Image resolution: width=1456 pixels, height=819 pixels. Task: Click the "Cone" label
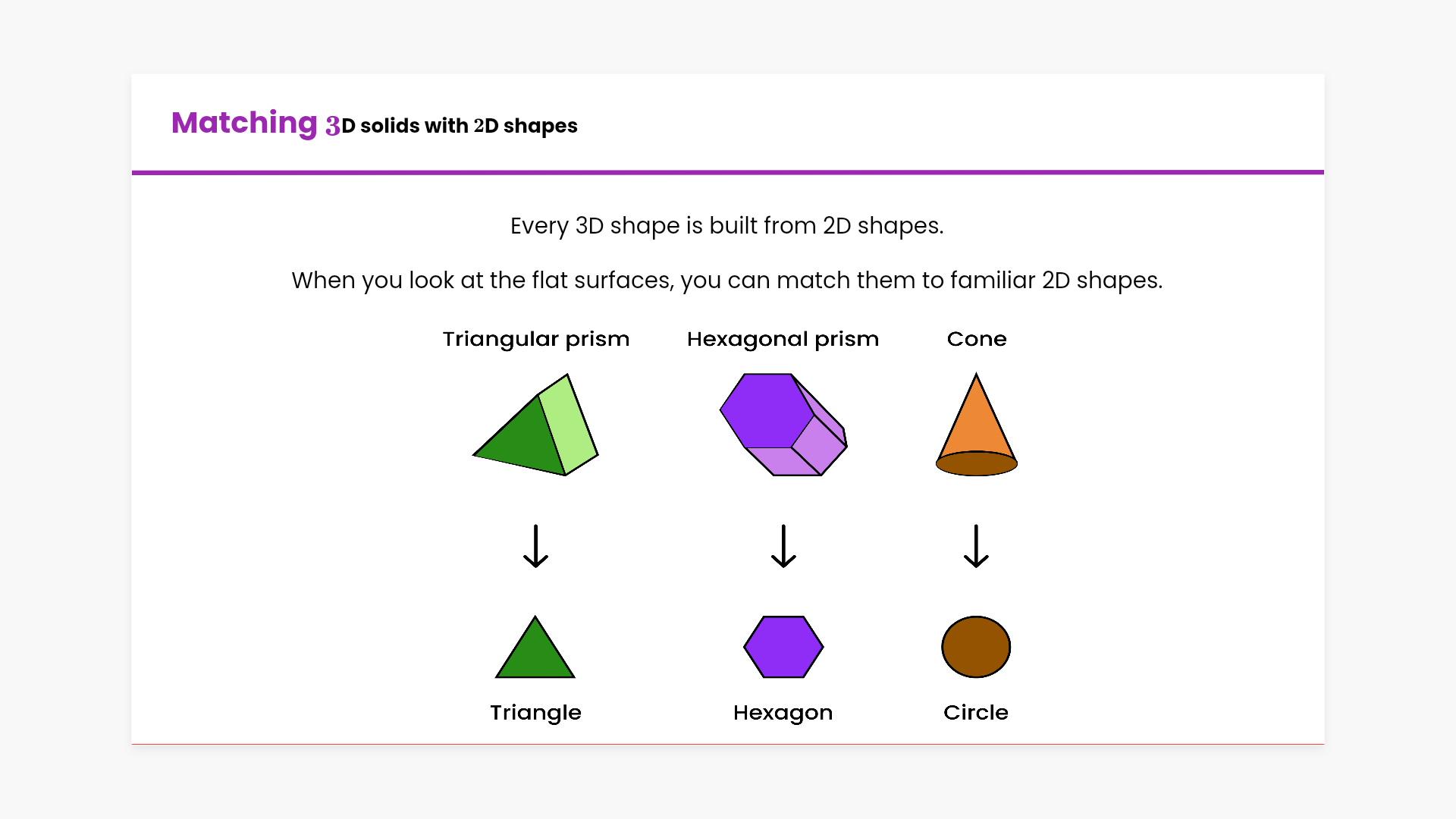click(977, 339)
